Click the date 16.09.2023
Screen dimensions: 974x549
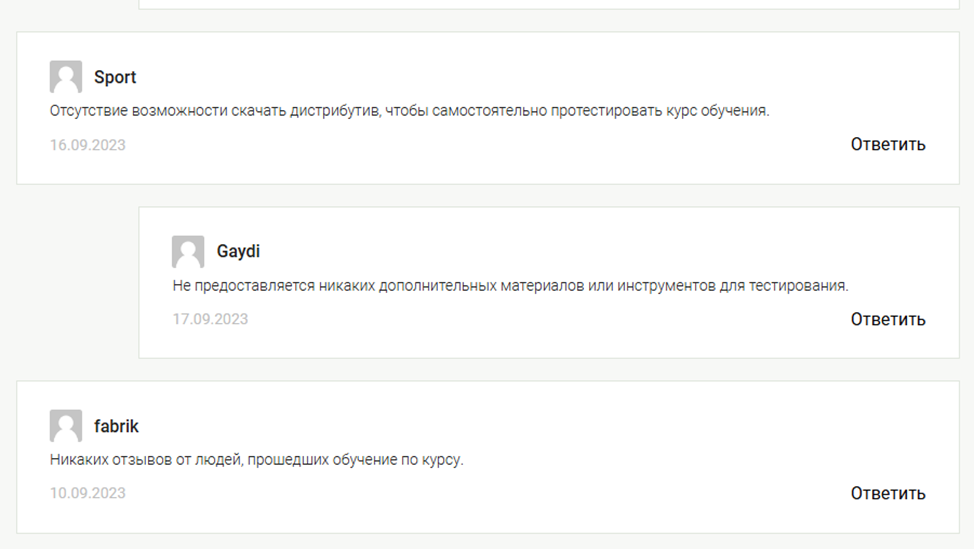pyautogui.click(x=88, y=145)
